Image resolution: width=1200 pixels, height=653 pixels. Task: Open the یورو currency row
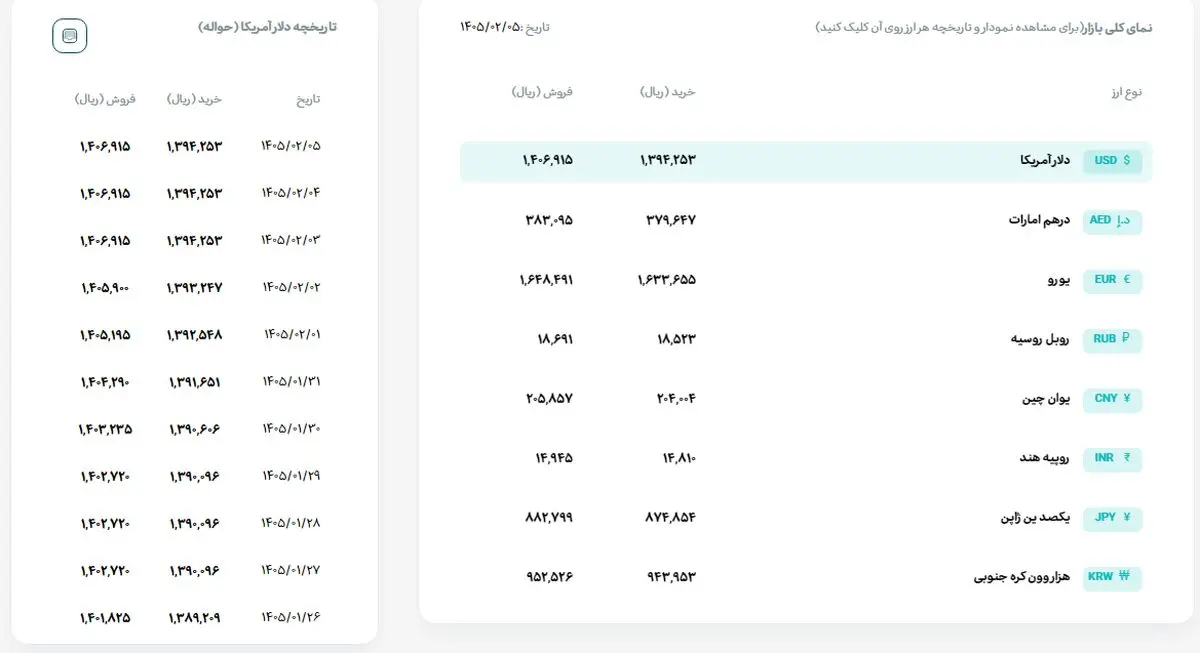pos(806,280)
